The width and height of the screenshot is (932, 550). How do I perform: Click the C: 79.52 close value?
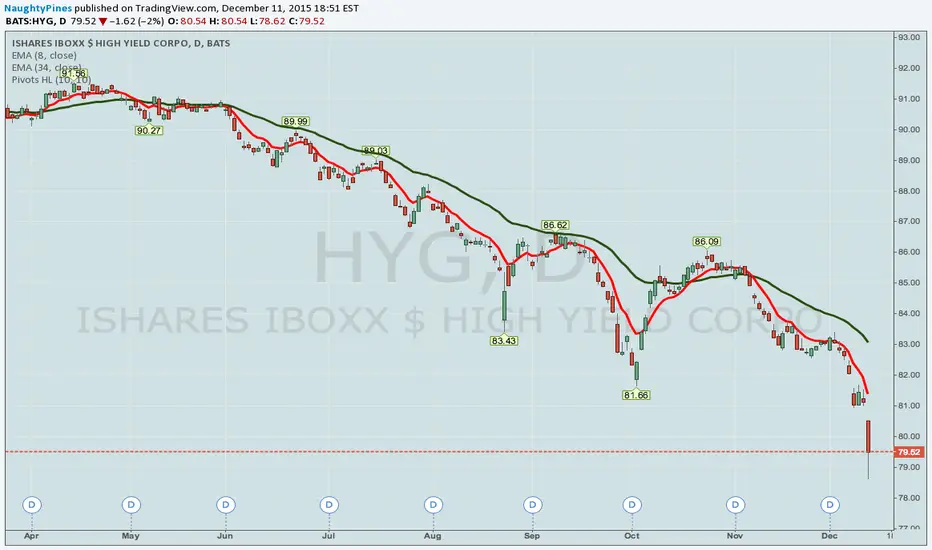[x=307, y=21]
